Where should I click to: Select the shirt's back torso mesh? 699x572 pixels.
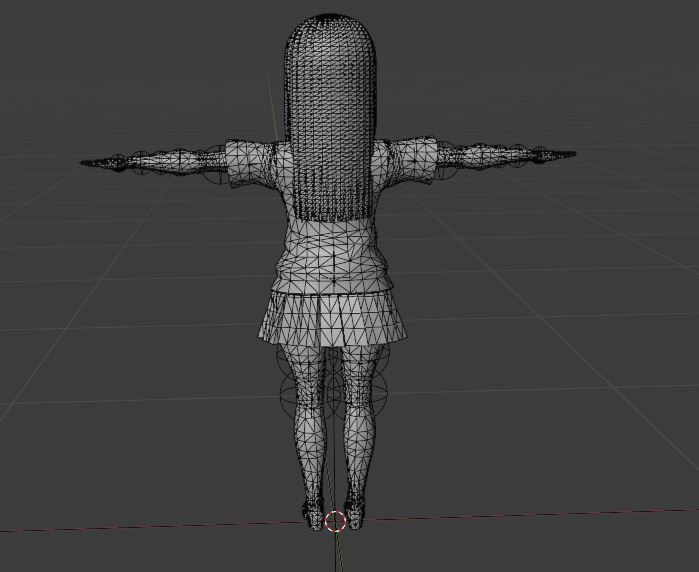334,256
